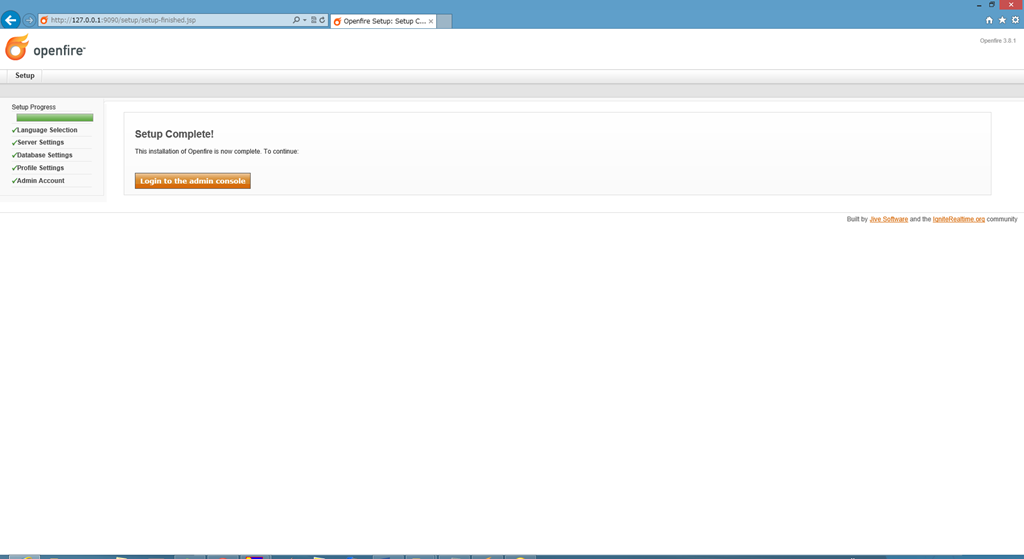Open the browser home page icon
The width and height of the screenshot is (1024, 559).
tap(989, 20)
